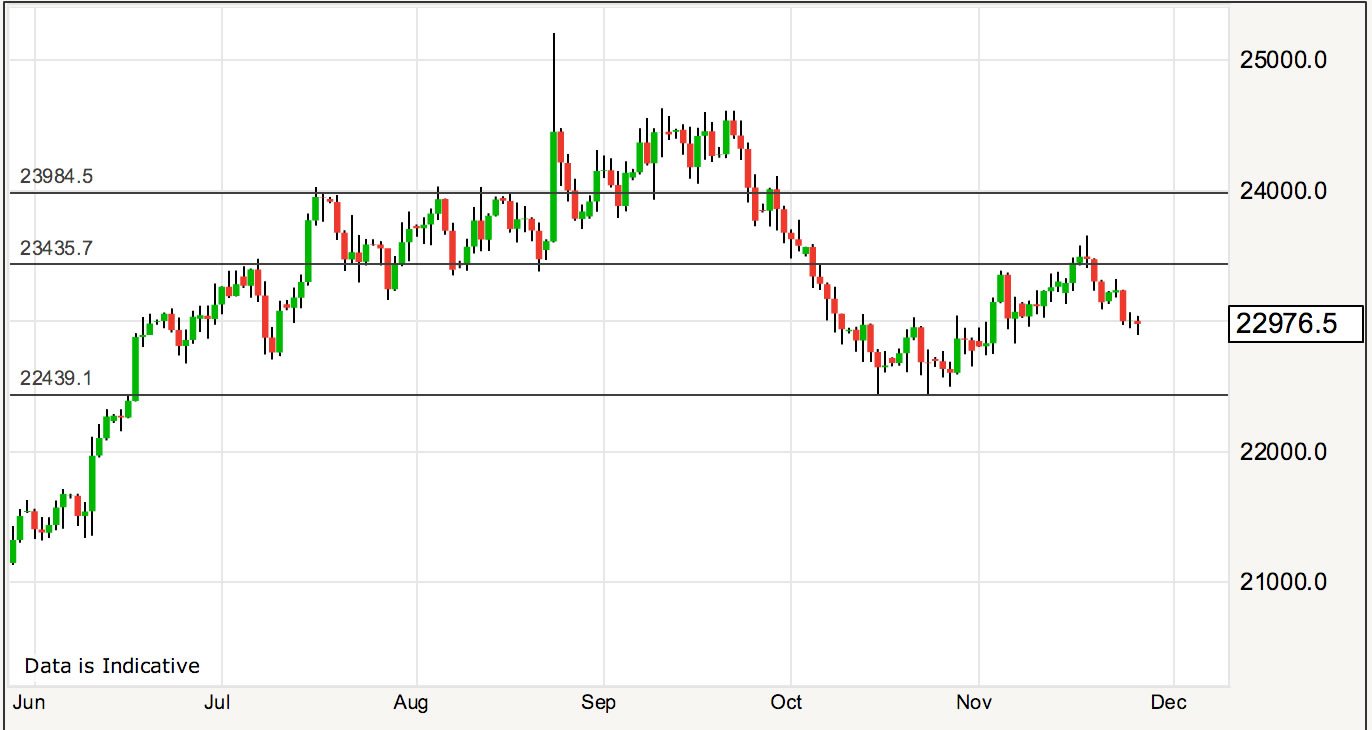Click the "Data is Indicative" notice text
The width and height of the screenshot is (1372, 730).
tap(112, 666)
